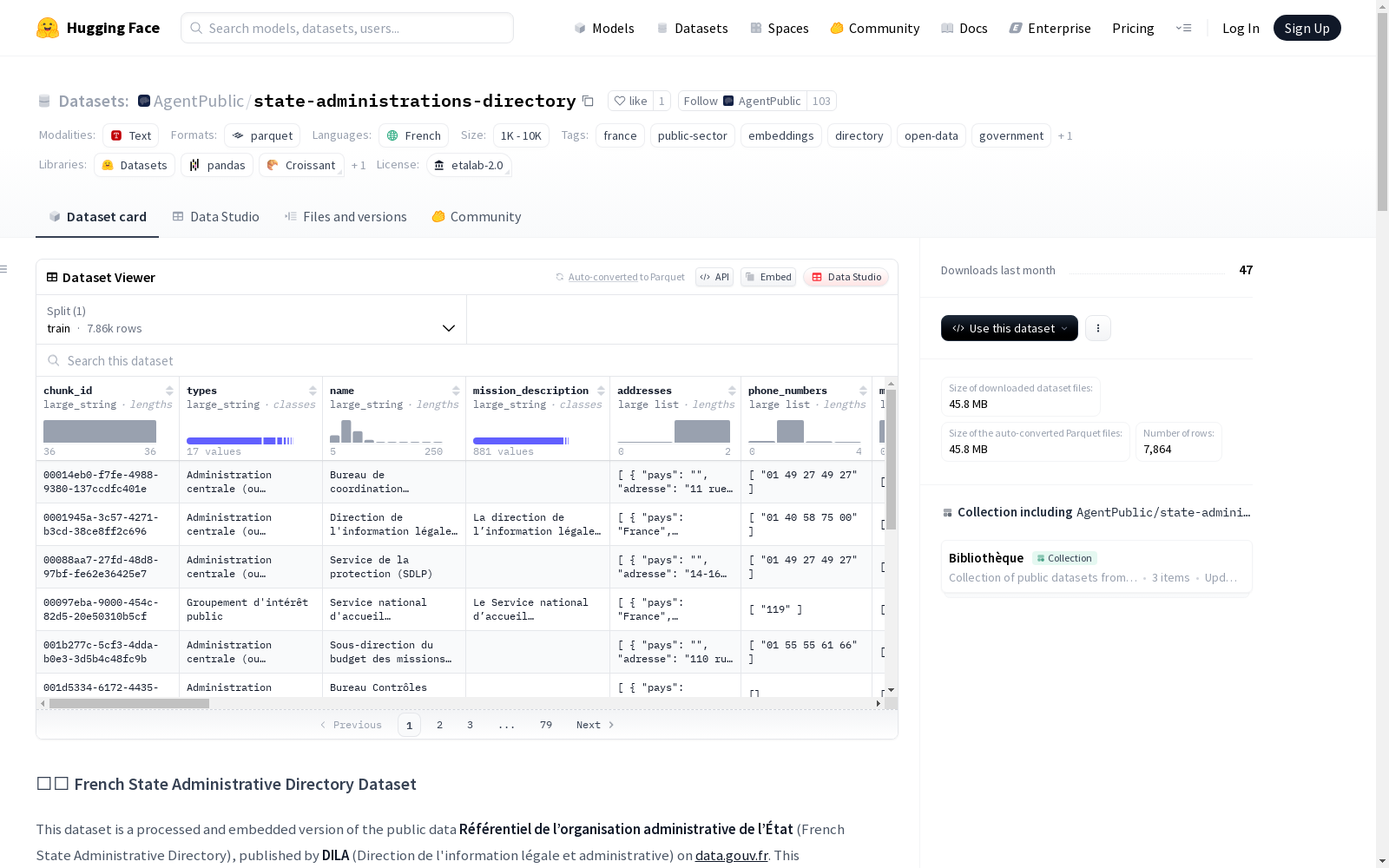Copy dataset name with the copy icon

pyautogui.click(x=588, y=101)
